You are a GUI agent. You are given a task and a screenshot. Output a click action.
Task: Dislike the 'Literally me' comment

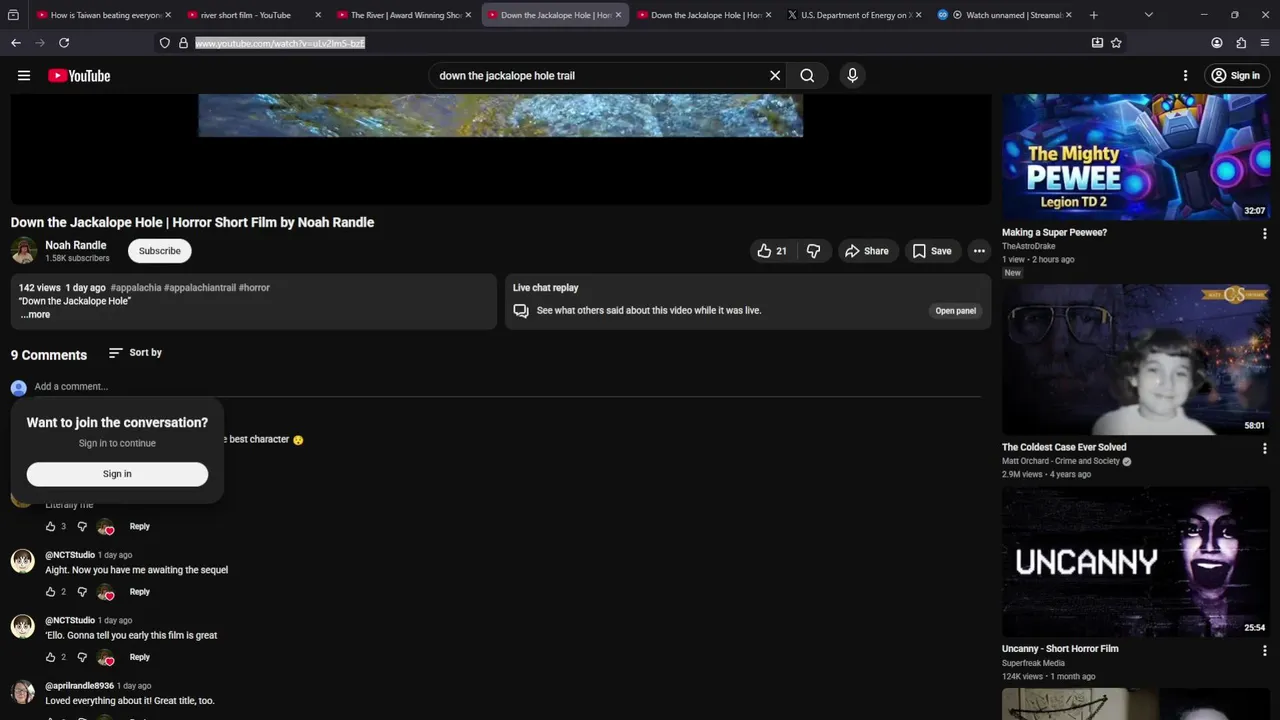tap(82, 527)
